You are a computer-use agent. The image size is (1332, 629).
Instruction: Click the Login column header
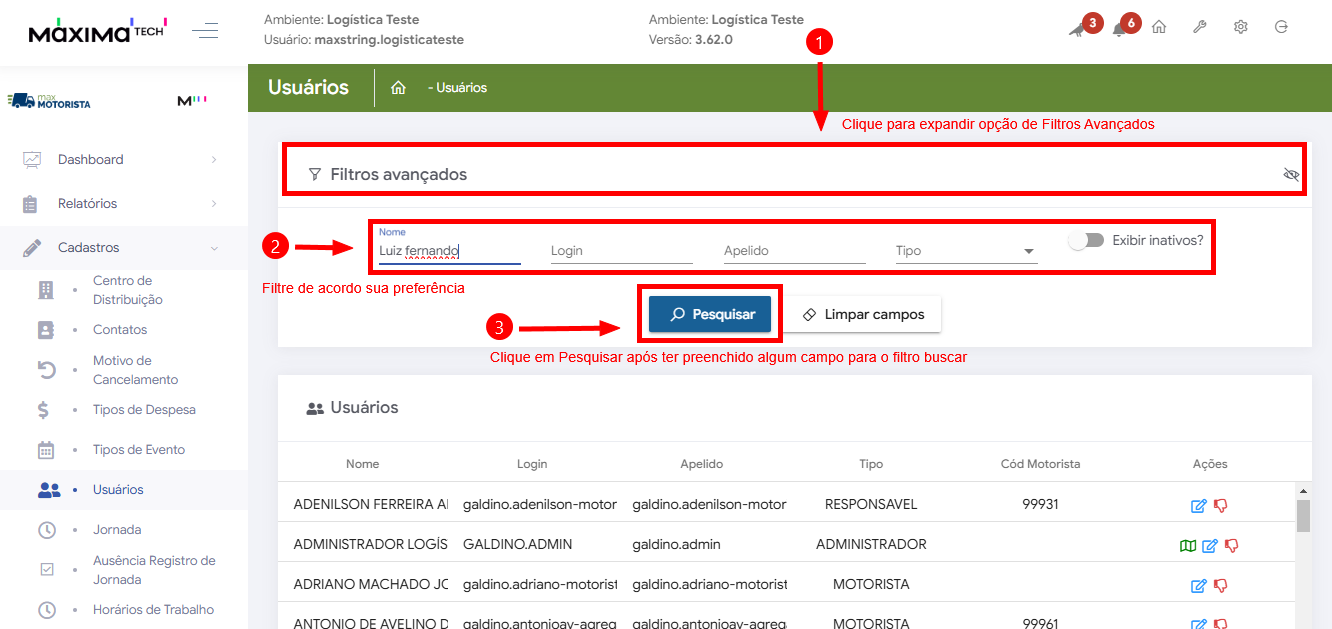pyautogui.click(x=532, y=464)
